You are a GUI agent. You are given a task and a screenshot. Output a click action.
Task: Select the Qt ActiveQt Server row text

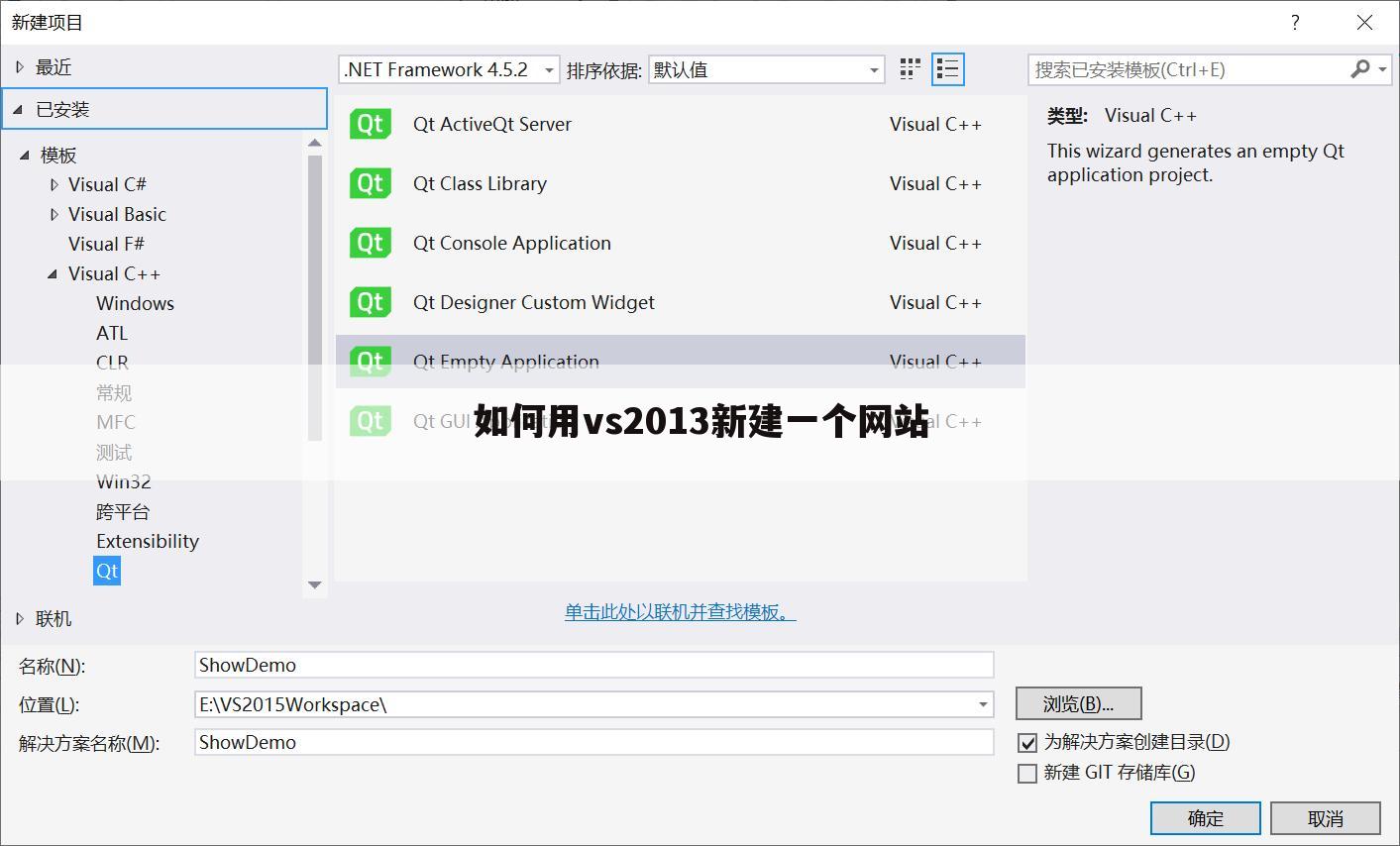[492, 124]
